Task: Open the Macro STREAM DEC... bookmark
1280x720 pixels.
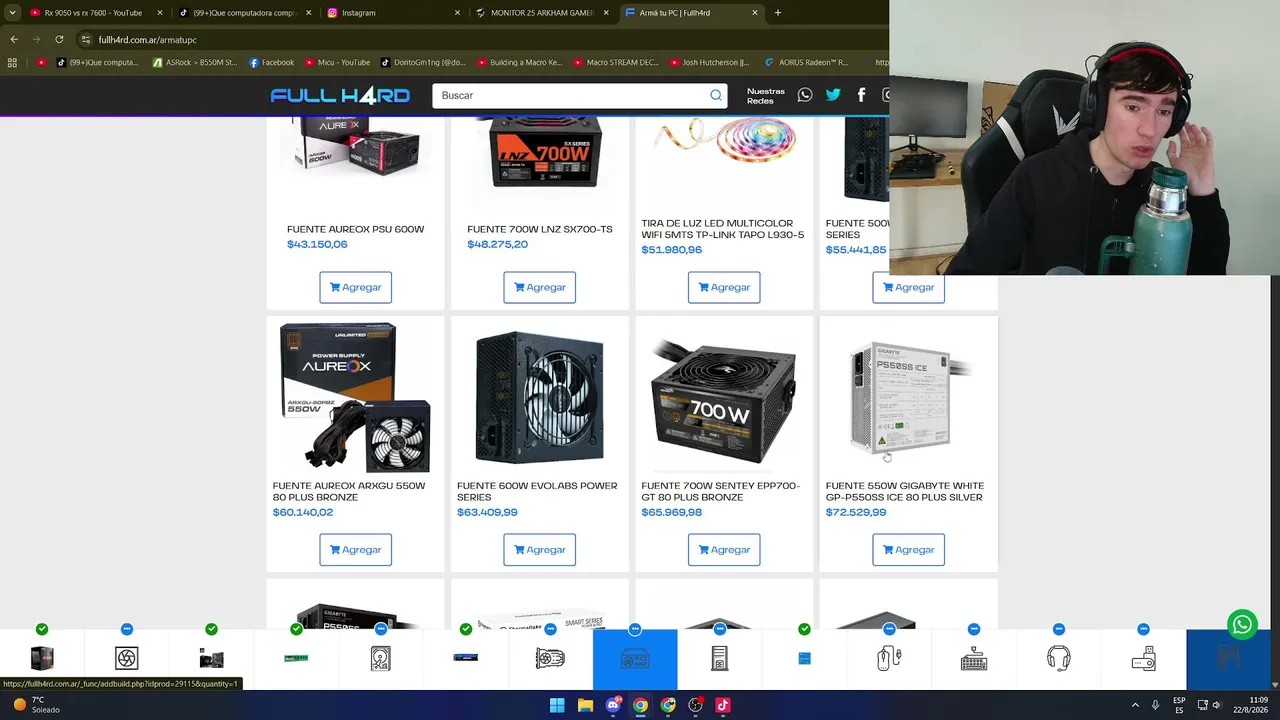Action: pyautogui.click(x=616, y=62)
